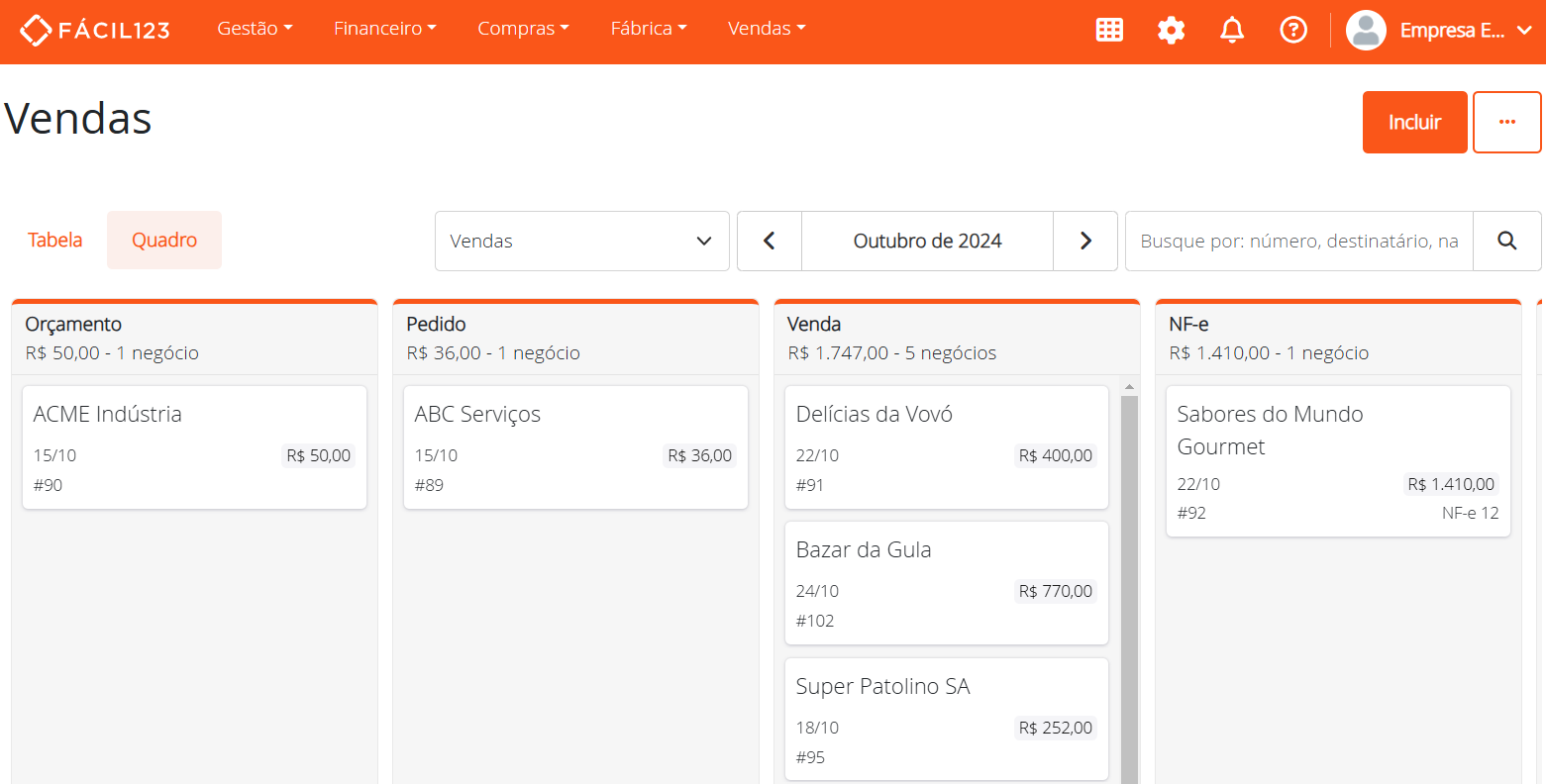Click the Venda column header

pos(957,338)
